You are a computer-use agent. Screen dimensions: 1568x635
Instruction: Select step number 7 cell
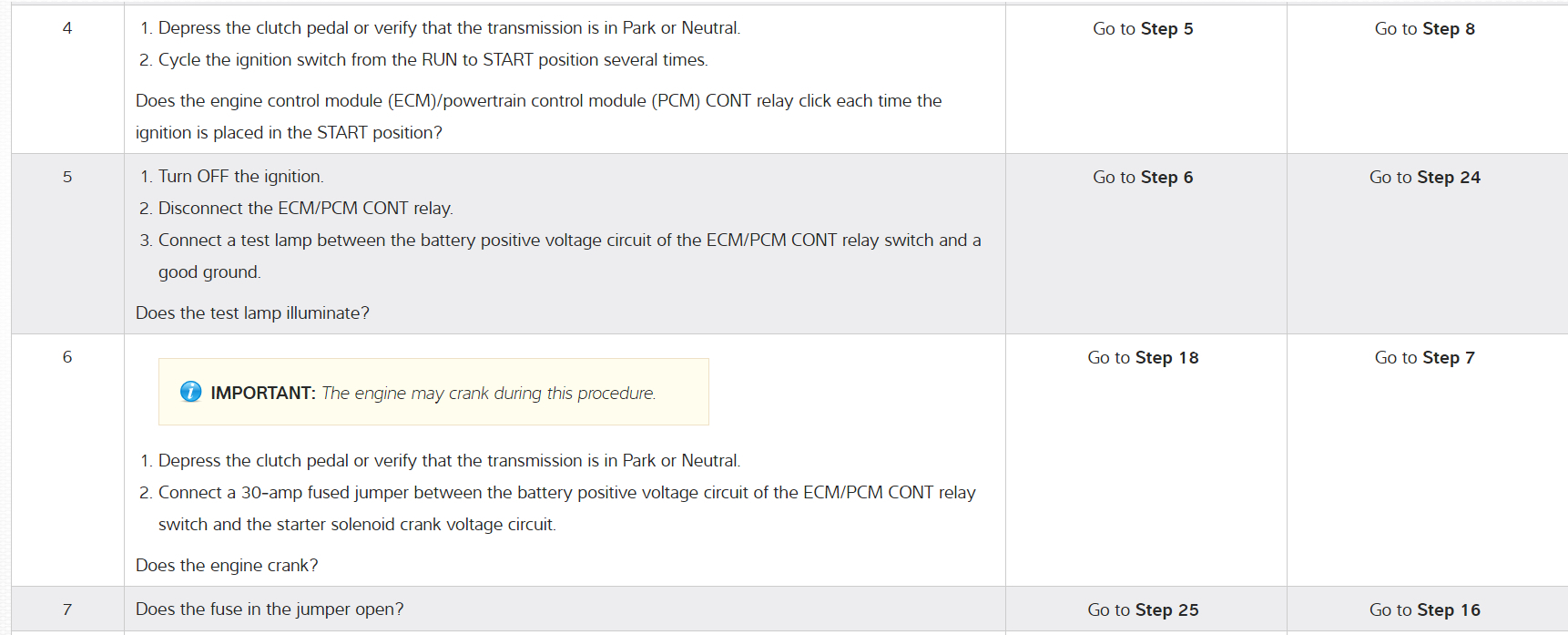pyautogui.click(x=67, y=609)
